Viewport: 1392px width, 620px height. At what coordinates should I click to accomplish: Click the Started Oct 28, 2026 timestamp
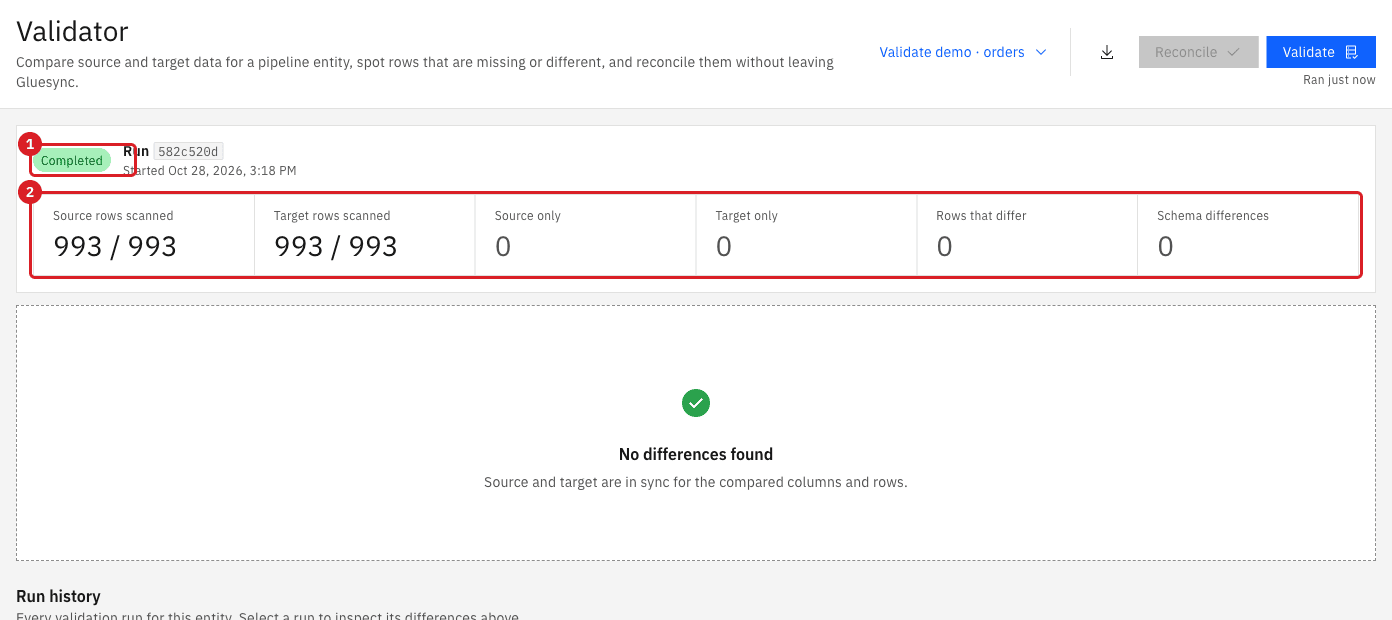pos(209,170)
